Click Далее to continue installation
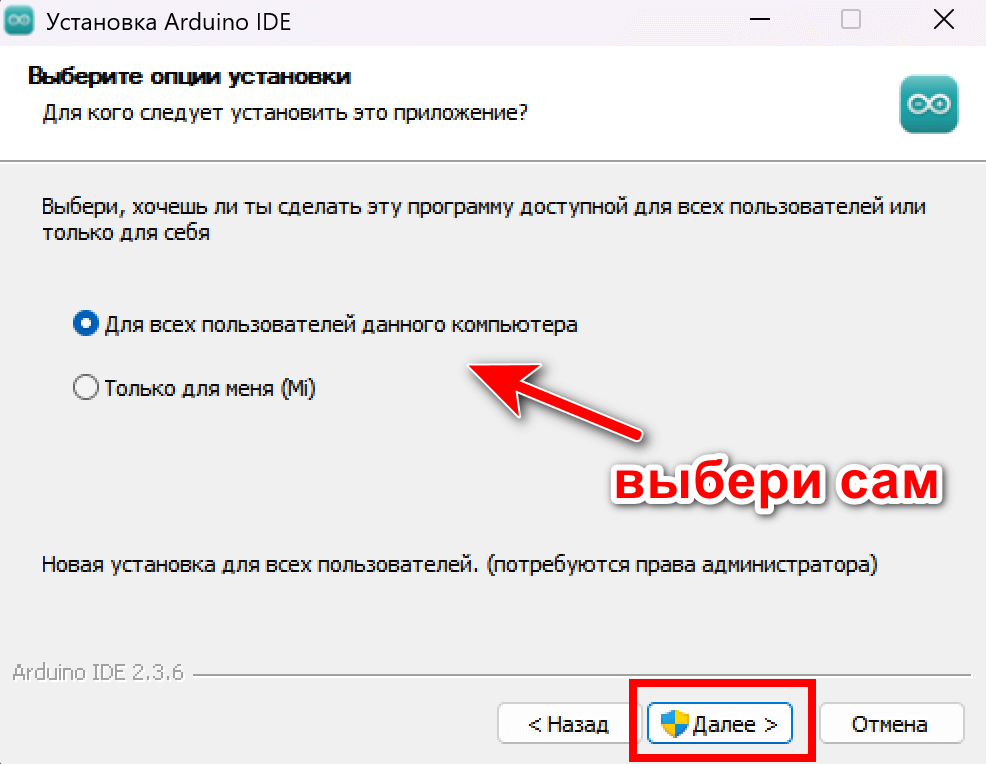 (722, 723)
